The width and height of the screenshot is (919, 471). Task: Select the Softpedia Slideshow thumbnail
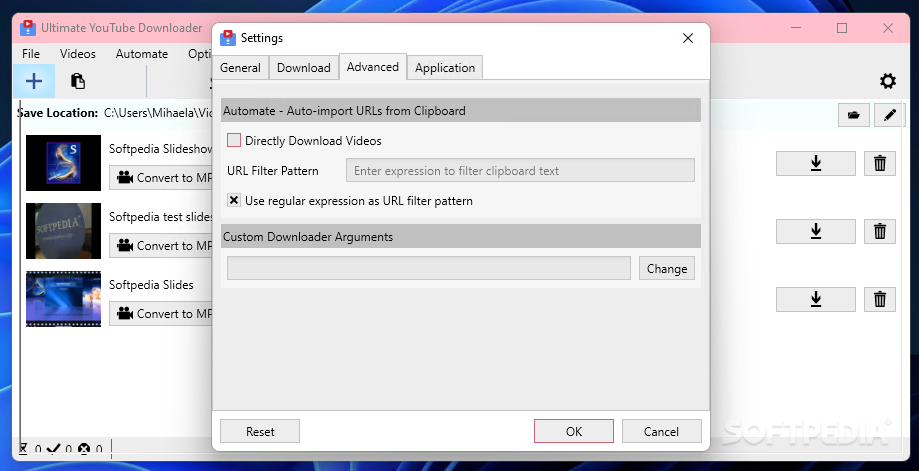point(63,163)
